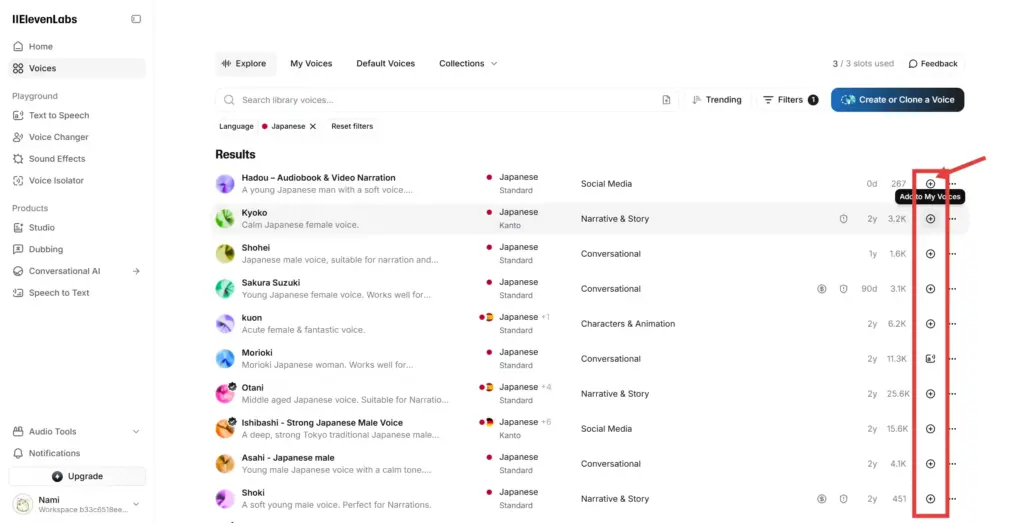Open more options for Shohei voice
This screenshot has height=523, width=1024.
953,254
